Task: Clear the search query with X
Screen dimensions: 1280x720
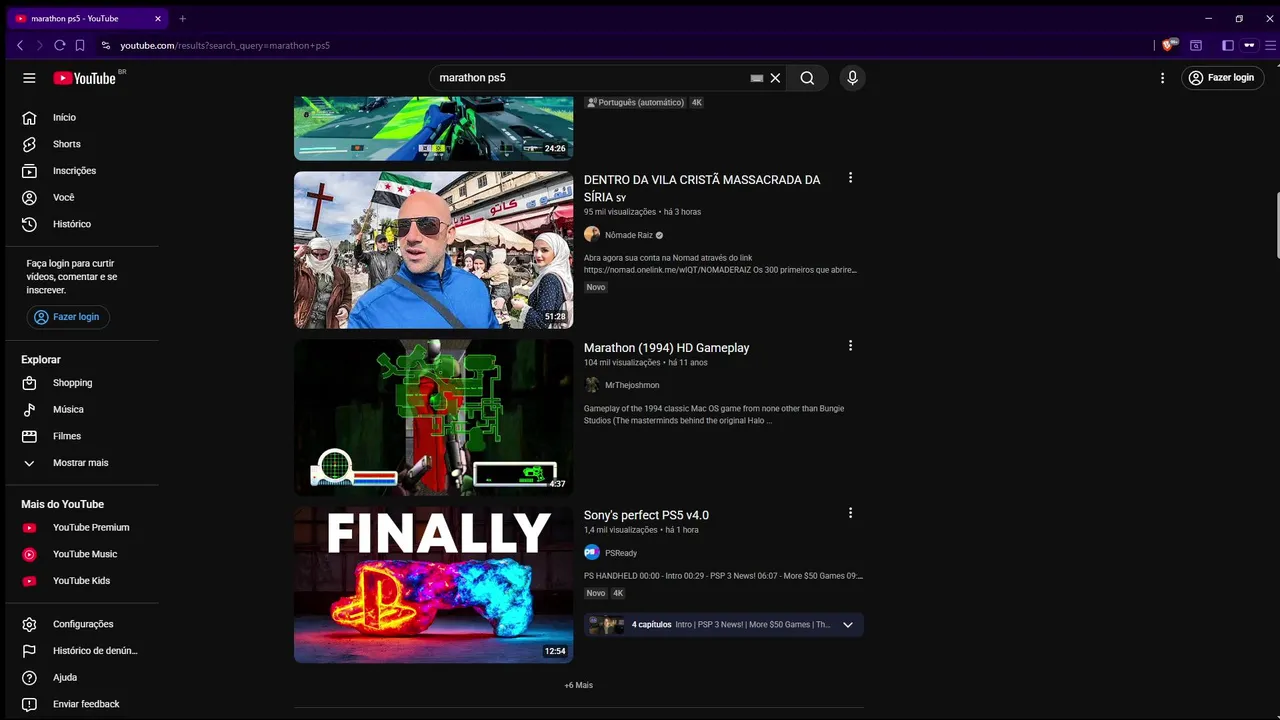Action: [x=775, y=78]
